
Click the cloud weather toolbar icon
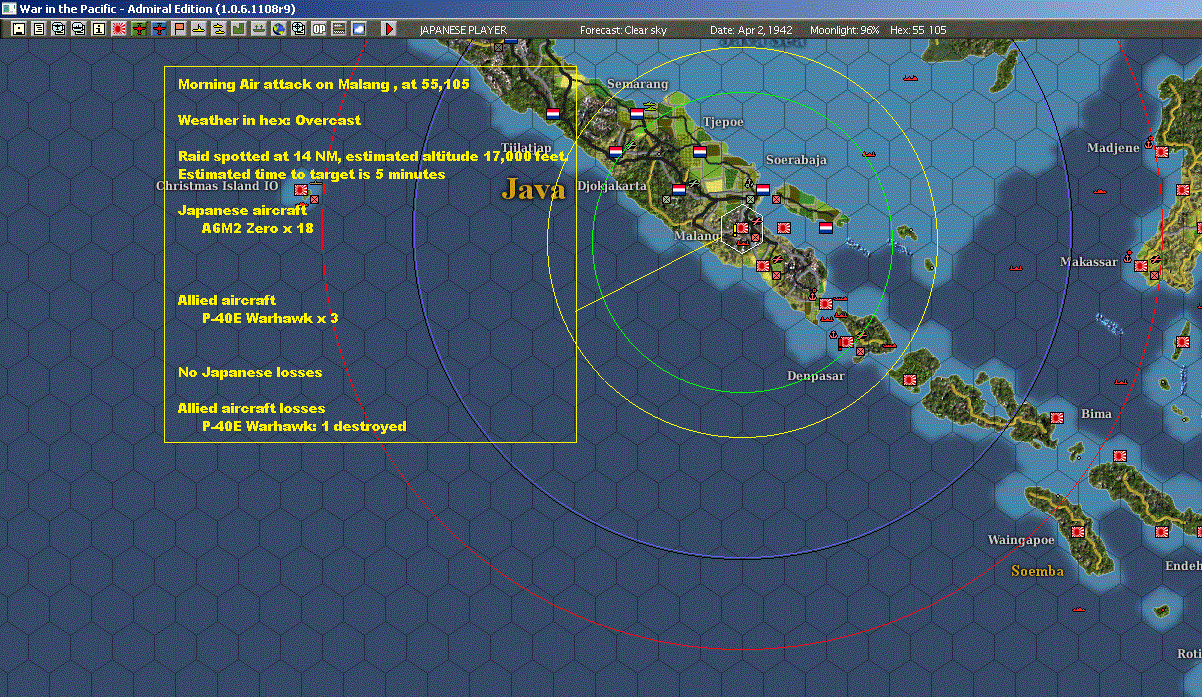(x=358, y=29)
